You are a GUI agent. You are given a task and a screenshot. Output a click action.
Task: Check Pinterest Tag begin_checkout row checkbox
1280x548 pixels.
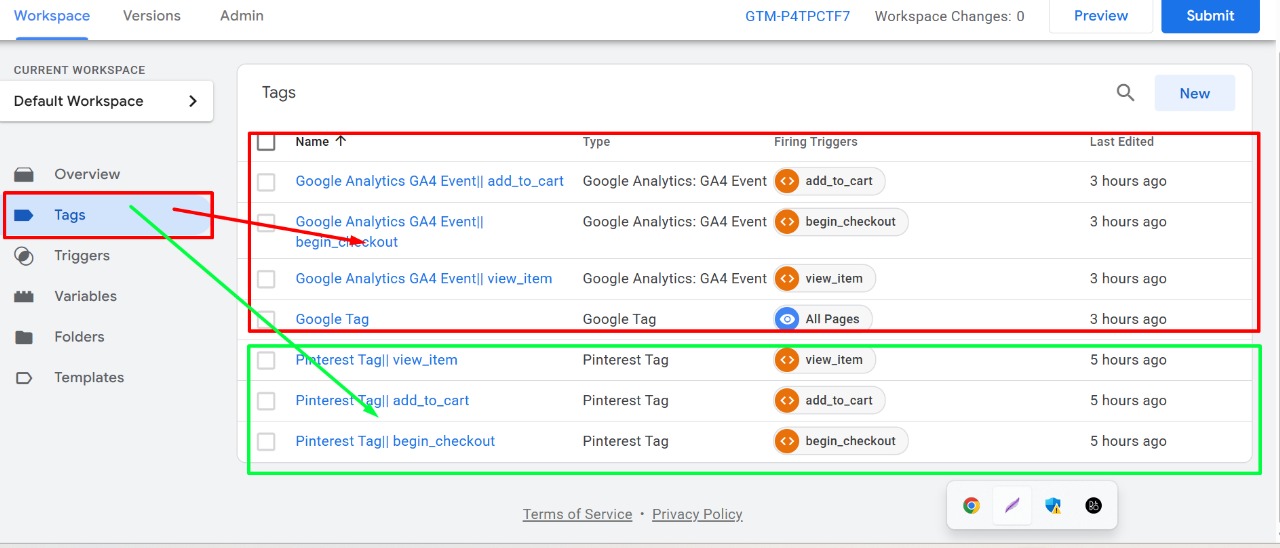pyautogui.click(x=266, y=441)
